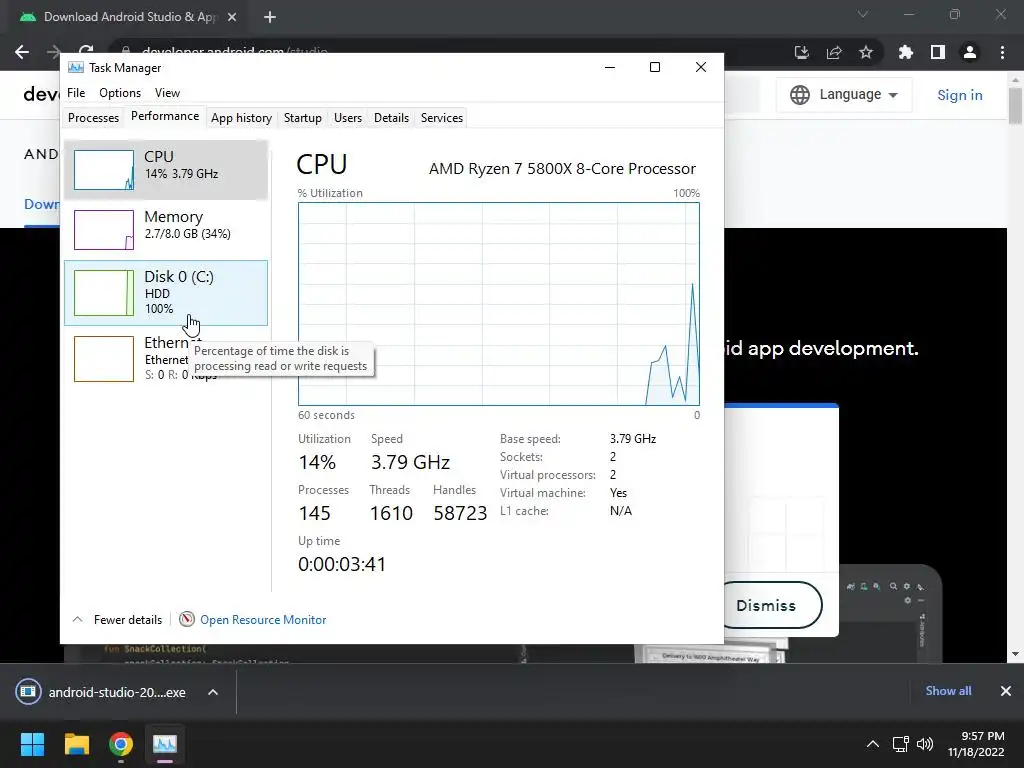Image resolution: width=1024 pixels, height=768 pixels.
Task: Switch to the App history tab
Action: pyautogui.click(x=241, y=118)
